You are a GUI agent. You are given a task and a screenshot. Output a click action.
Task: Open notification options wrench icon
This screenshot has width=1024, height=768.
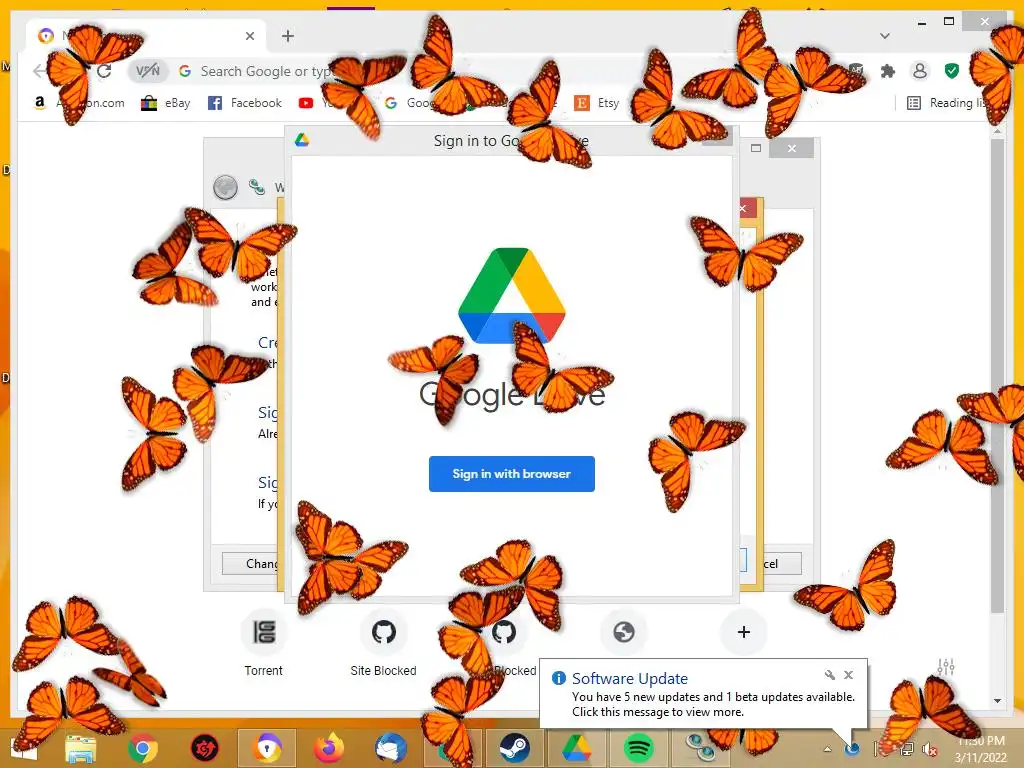[829, 675]
